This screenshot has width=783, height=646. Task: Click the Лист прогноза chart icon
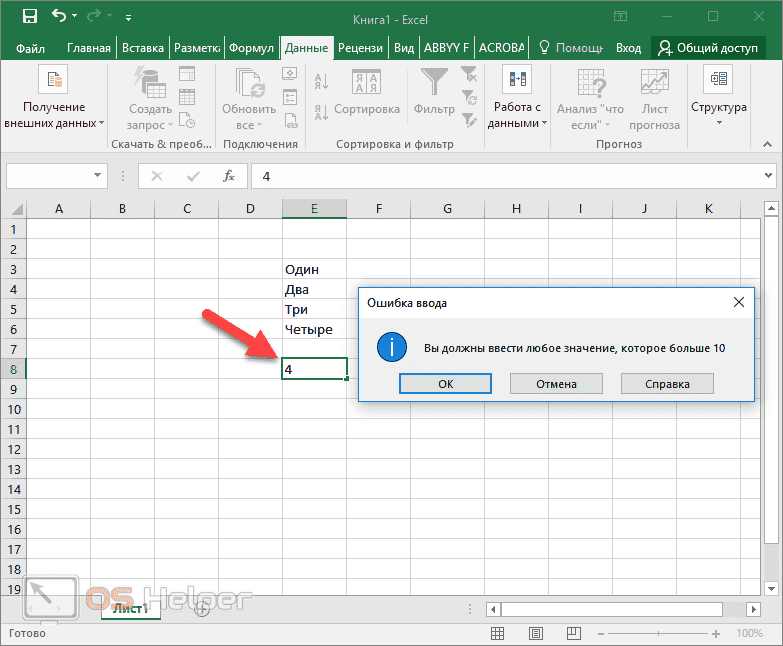tap(655, 81)
